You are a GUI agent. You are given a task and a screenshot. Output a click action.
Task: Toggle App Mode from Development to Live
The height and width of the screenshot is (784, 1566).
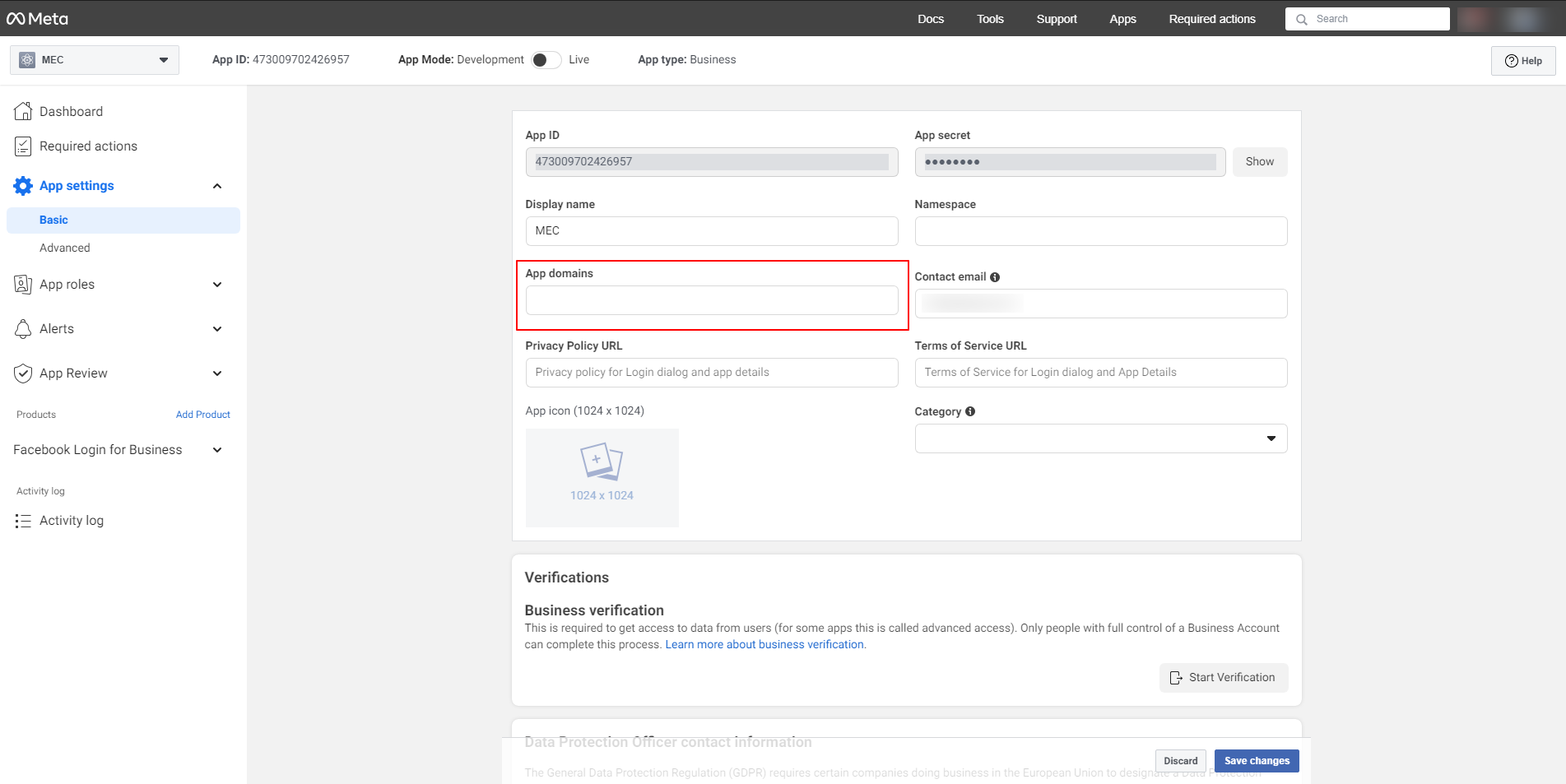pyautogui.click(x=546, y=60)
